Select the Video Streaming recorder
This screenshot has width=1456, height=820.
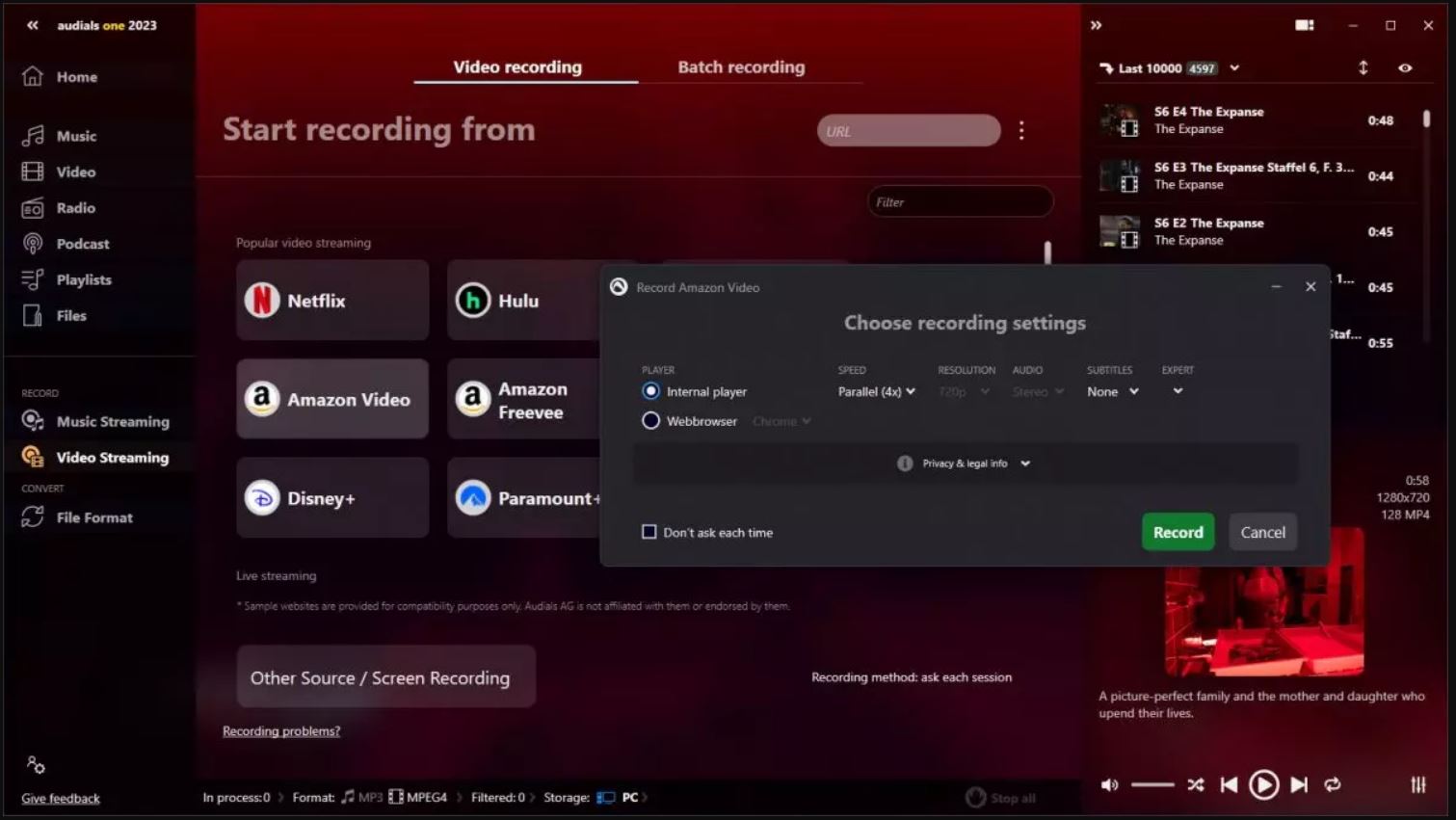click(x=113, y=457)
